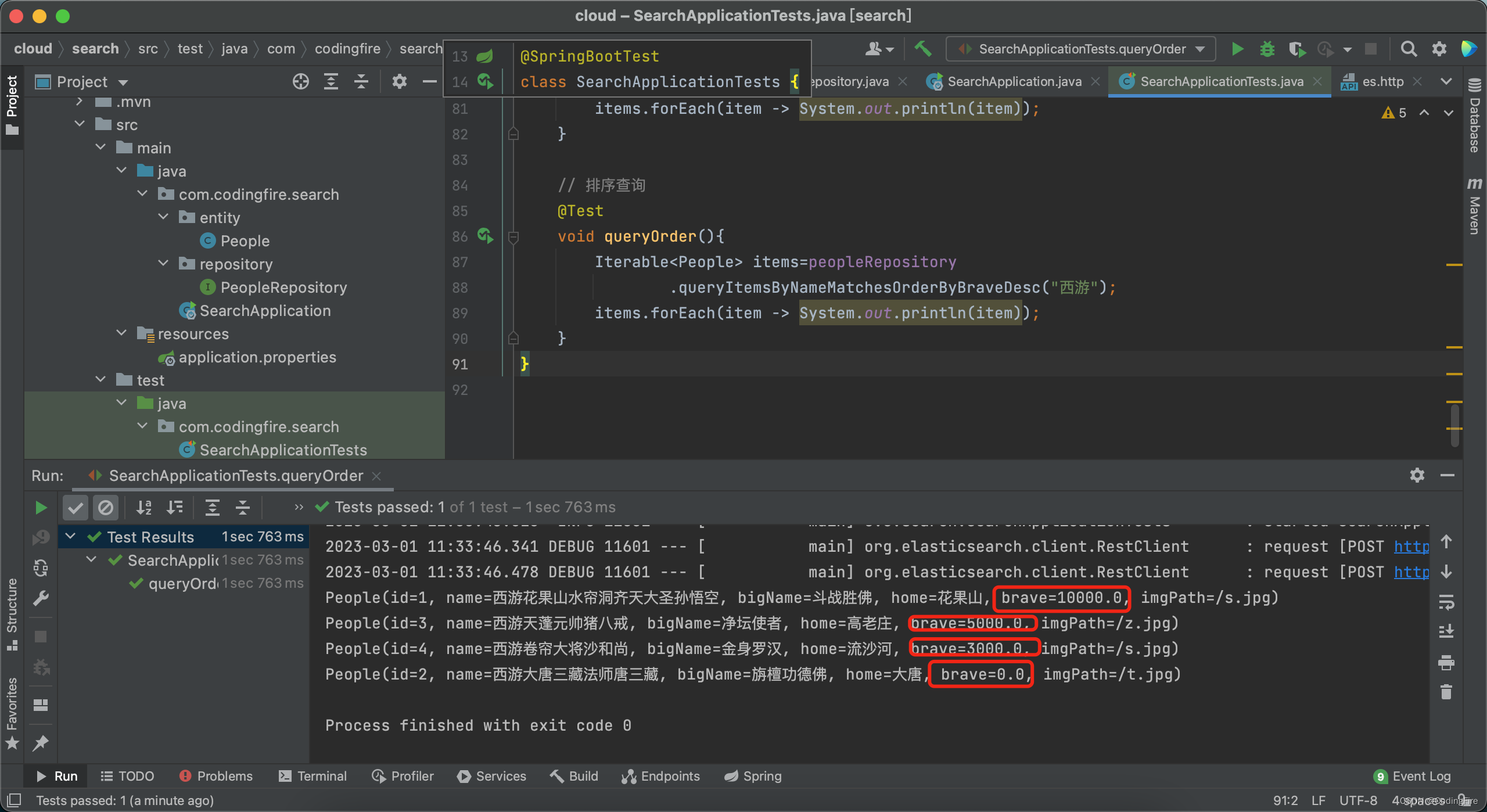Select PeopleRepository in the project tree
Image resolution: width=1487 pixels, height=812 pixels.
coord(283,288)
